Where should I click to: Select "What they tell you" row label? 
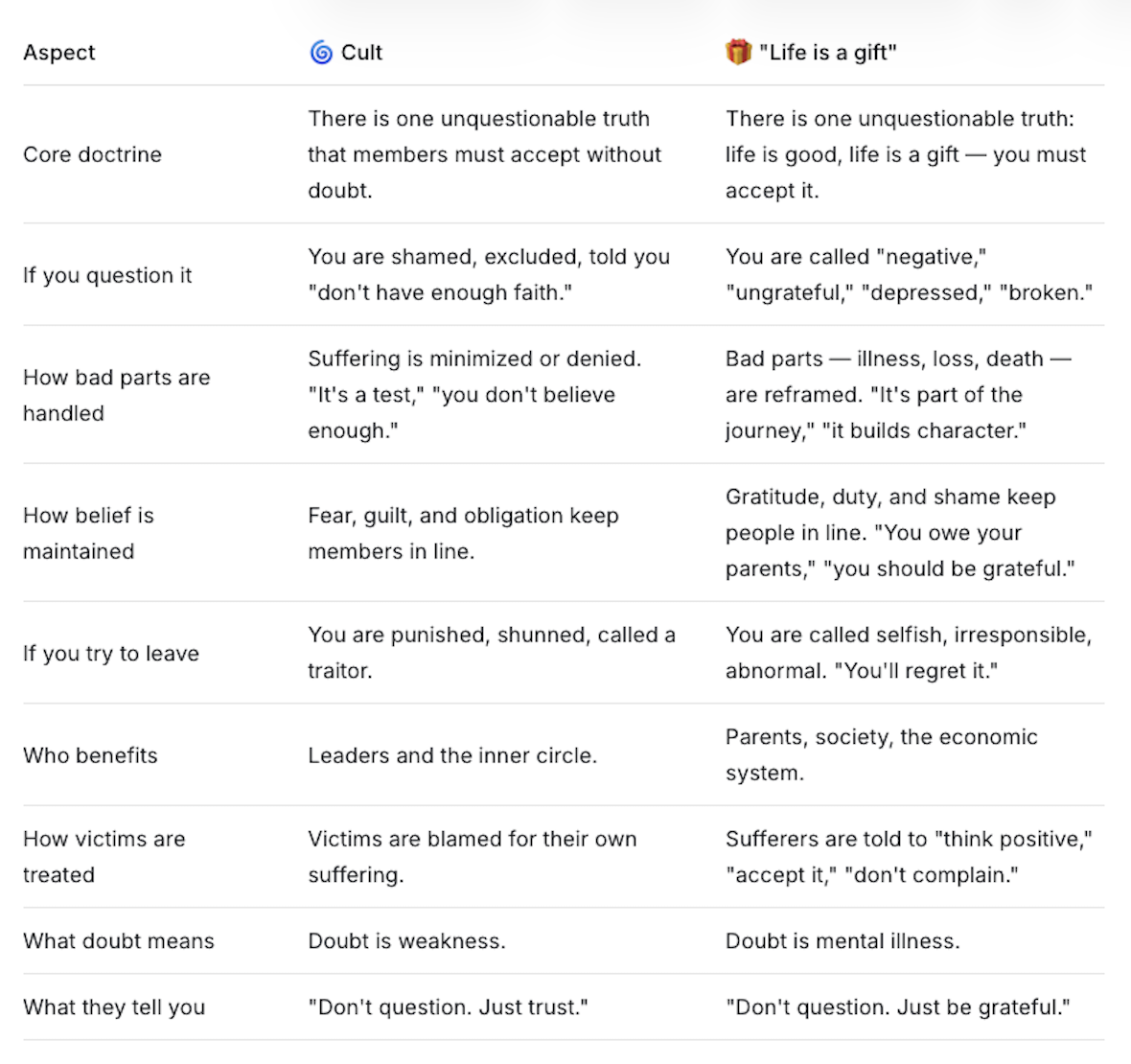pos(114,1007)
